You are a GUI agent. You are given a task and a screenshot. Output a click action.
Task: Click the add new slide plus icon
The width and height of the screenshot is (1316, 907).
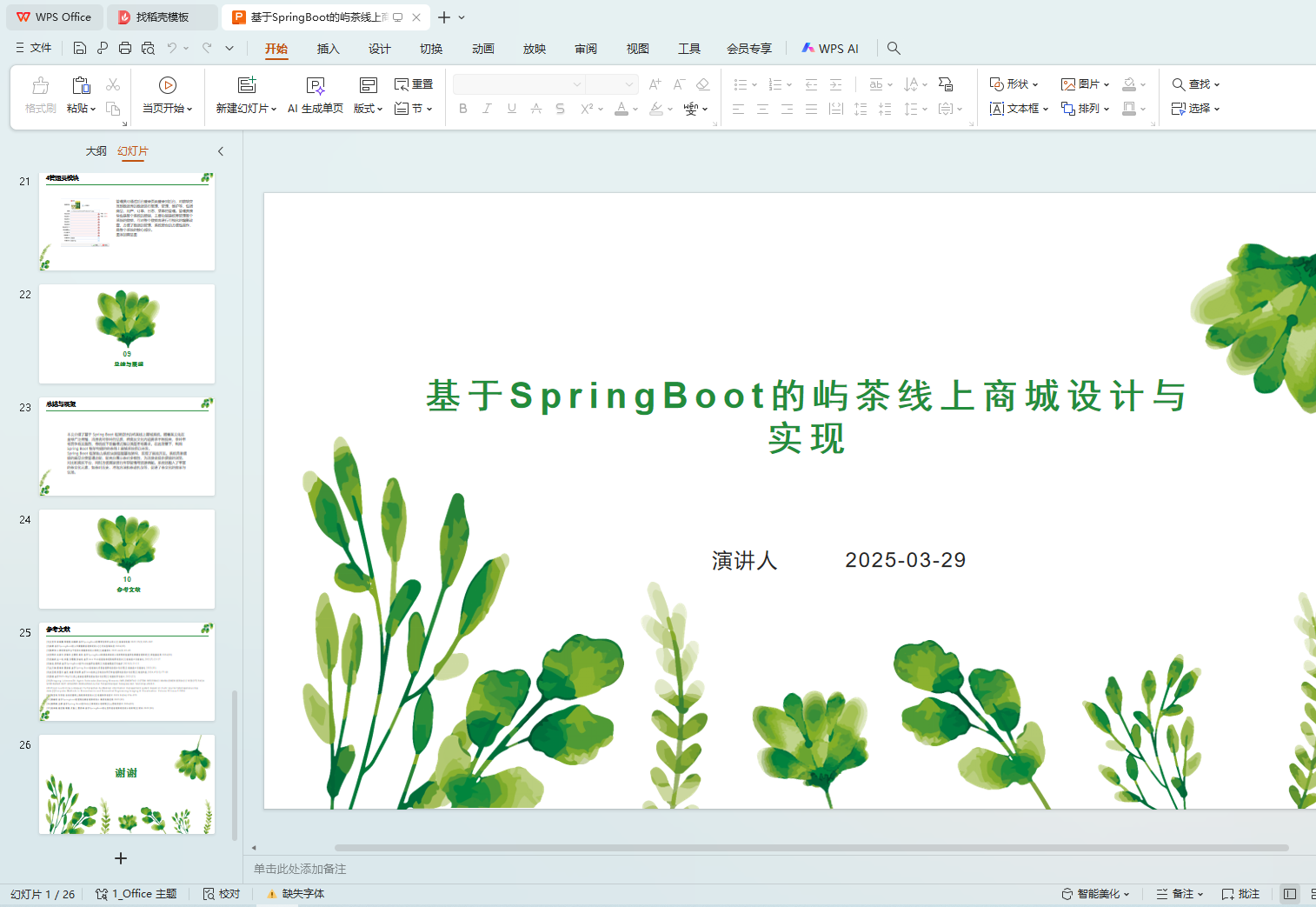coord(121,858)
